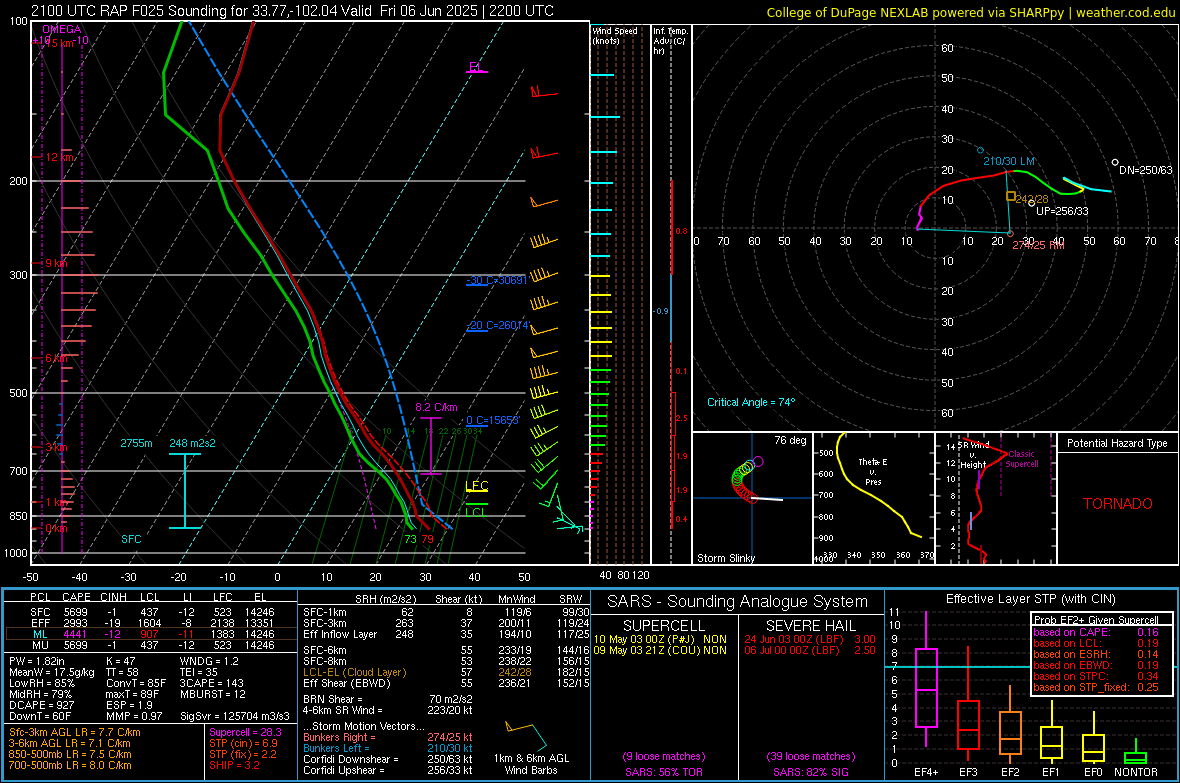
Task: Click the based on STPC: 0.34 line
Action: [1096, 676]
